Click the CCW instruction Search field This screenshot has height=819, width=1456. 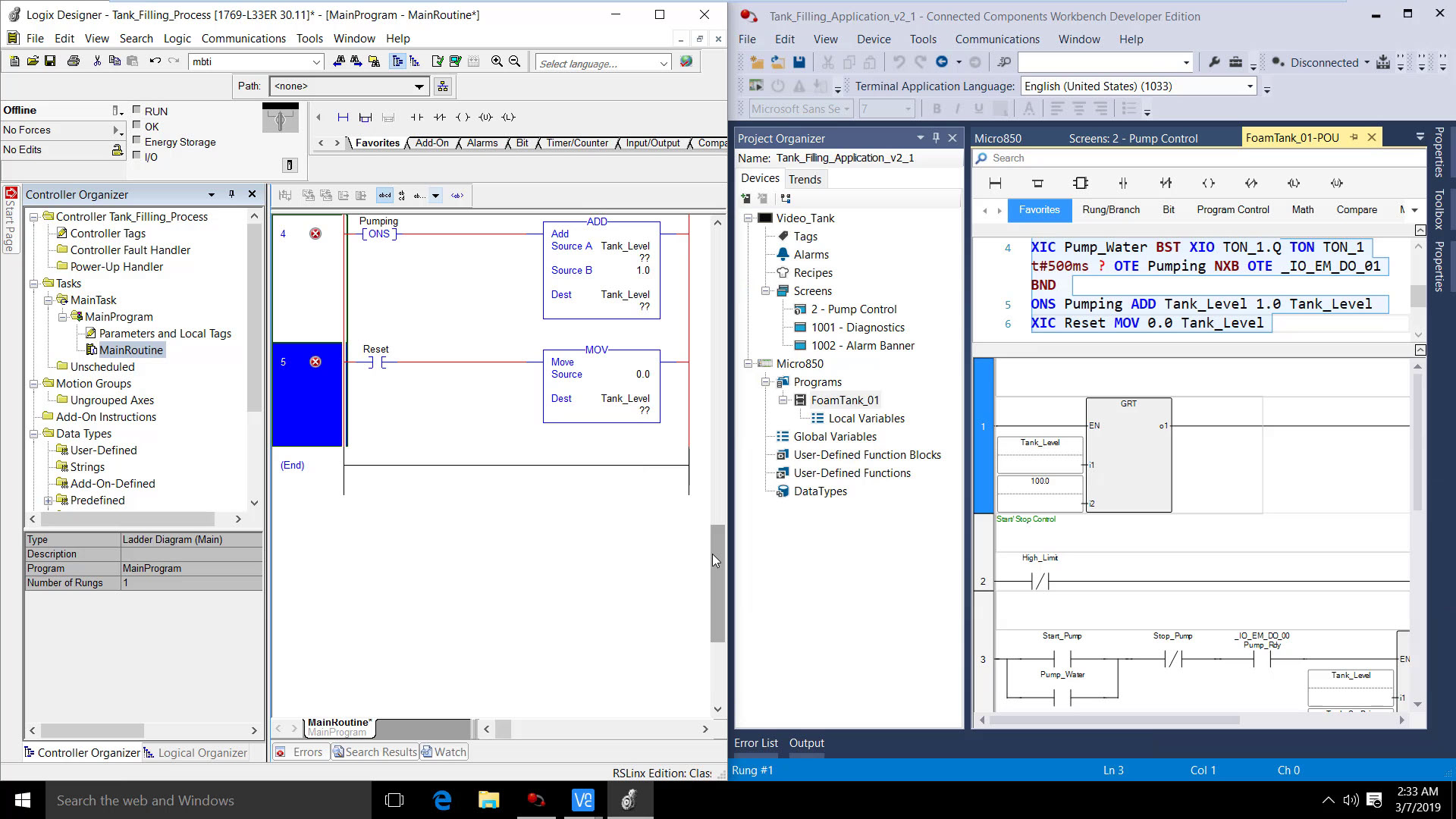tap(1198, 158)
